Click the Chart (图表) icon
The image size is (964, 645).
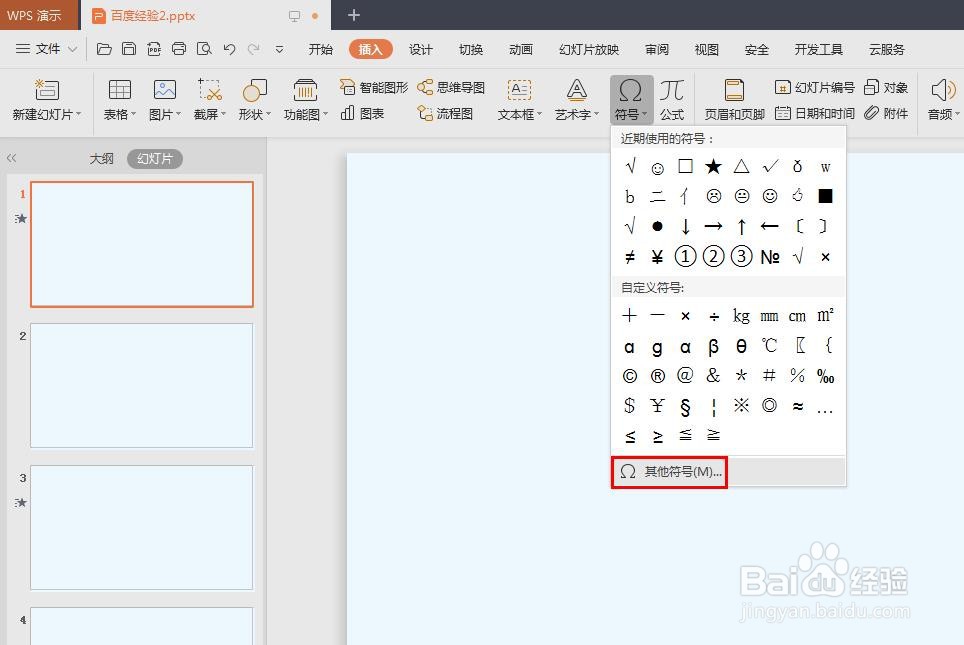click(347, 113)
